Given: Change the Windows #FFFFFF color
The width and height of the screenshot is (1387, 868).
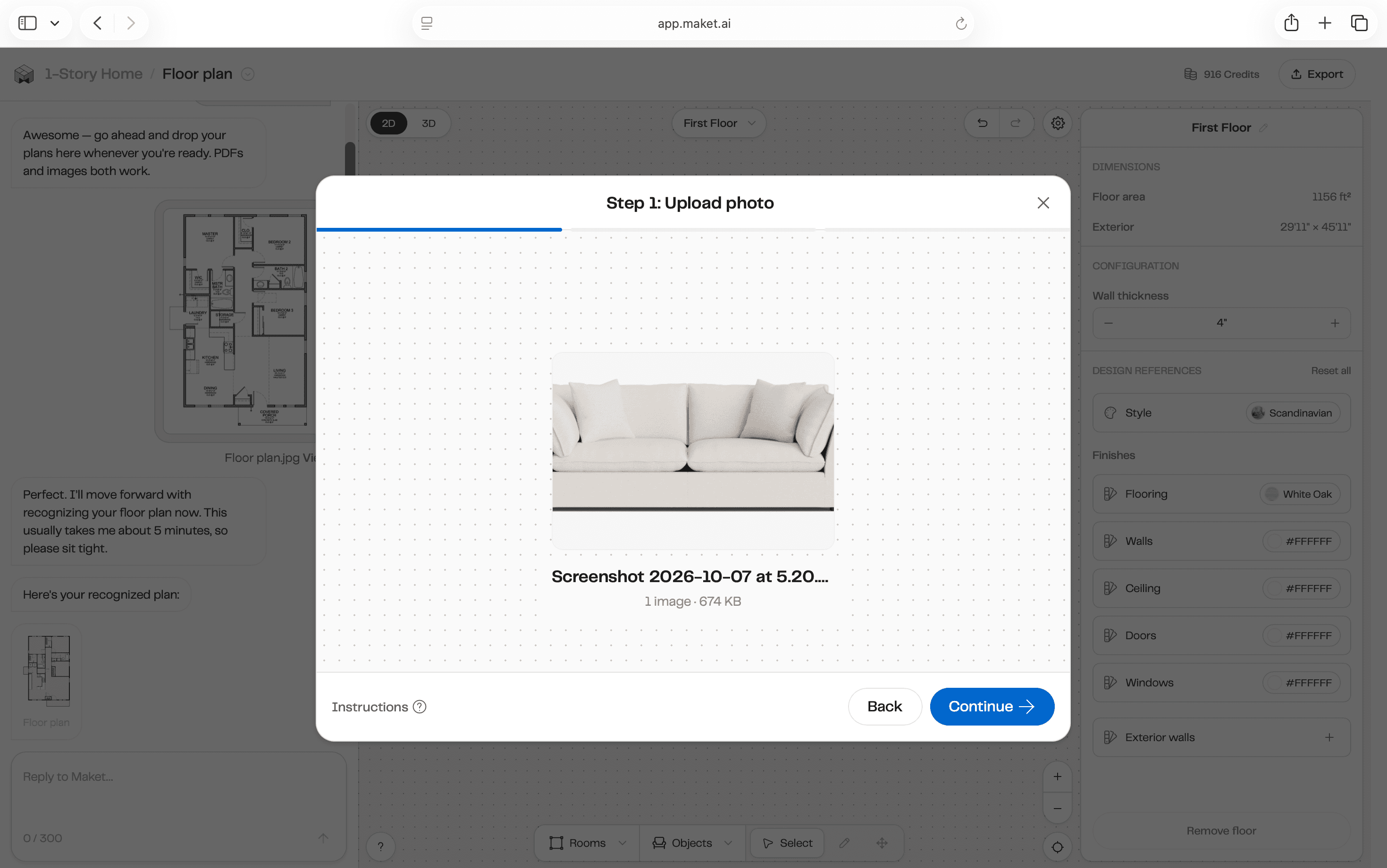Looking at the screenshot, I should (x=1301, y=683).
